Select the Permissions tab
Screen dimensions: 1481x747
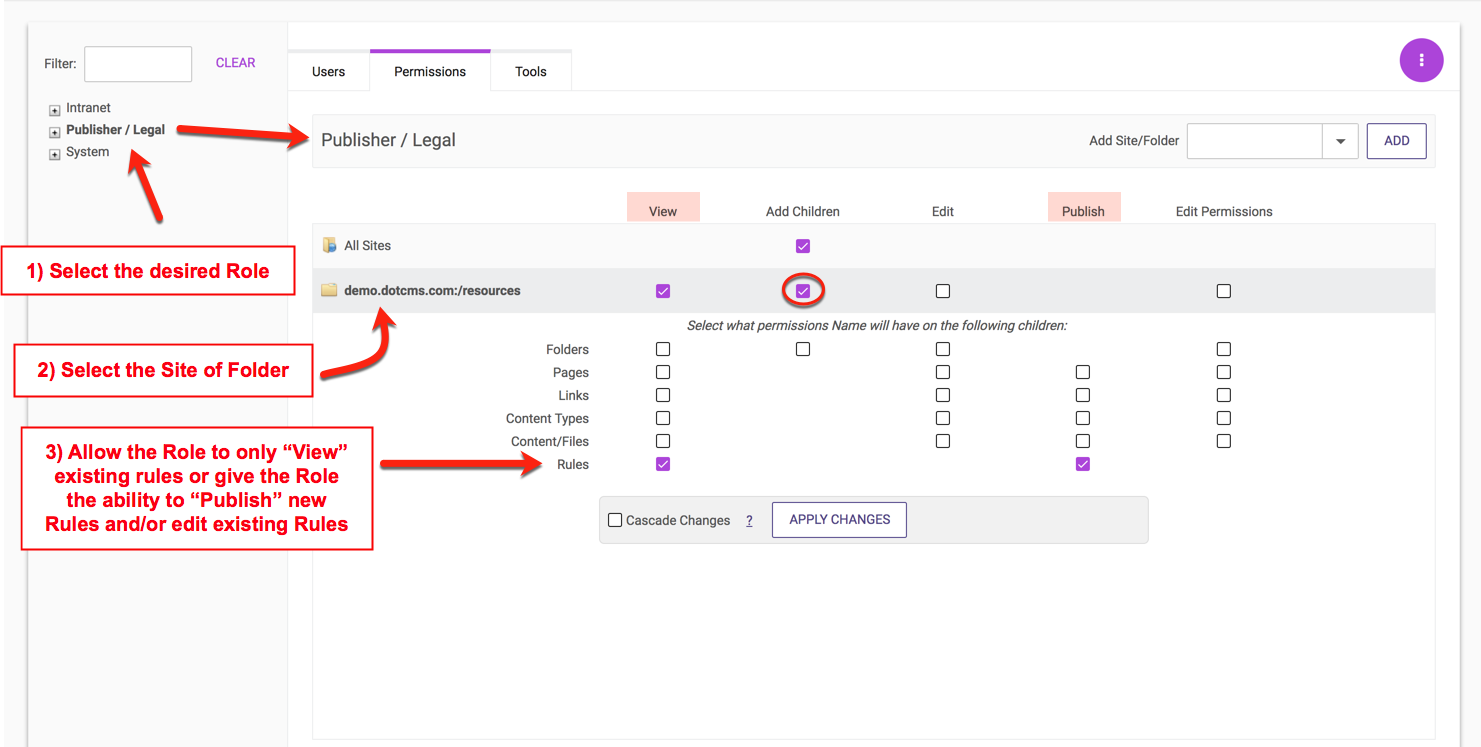click(x=430, y=72)
